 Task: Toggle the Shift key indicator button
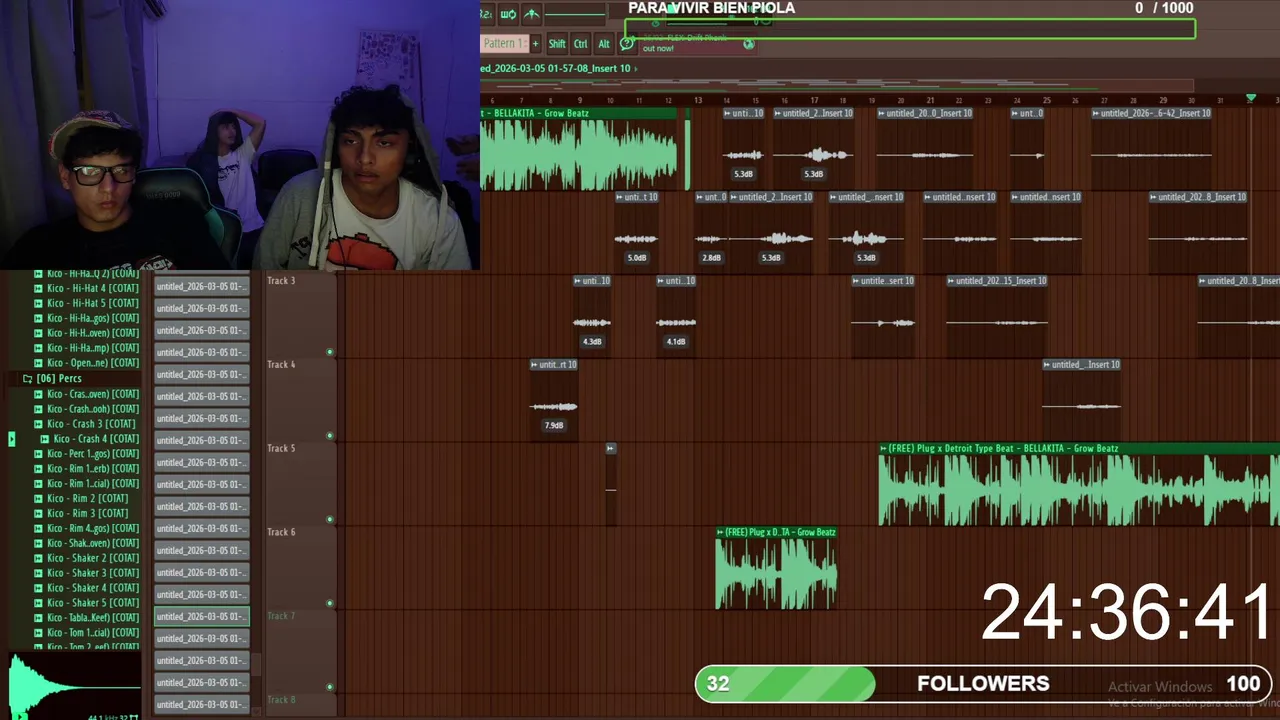557,43
